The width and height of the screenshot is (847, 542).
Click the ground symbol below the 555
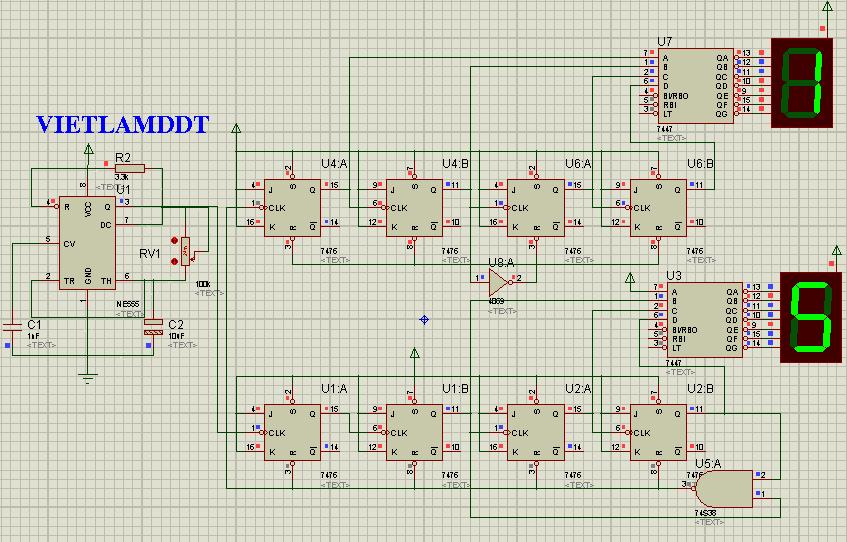[x=88, y=377]
